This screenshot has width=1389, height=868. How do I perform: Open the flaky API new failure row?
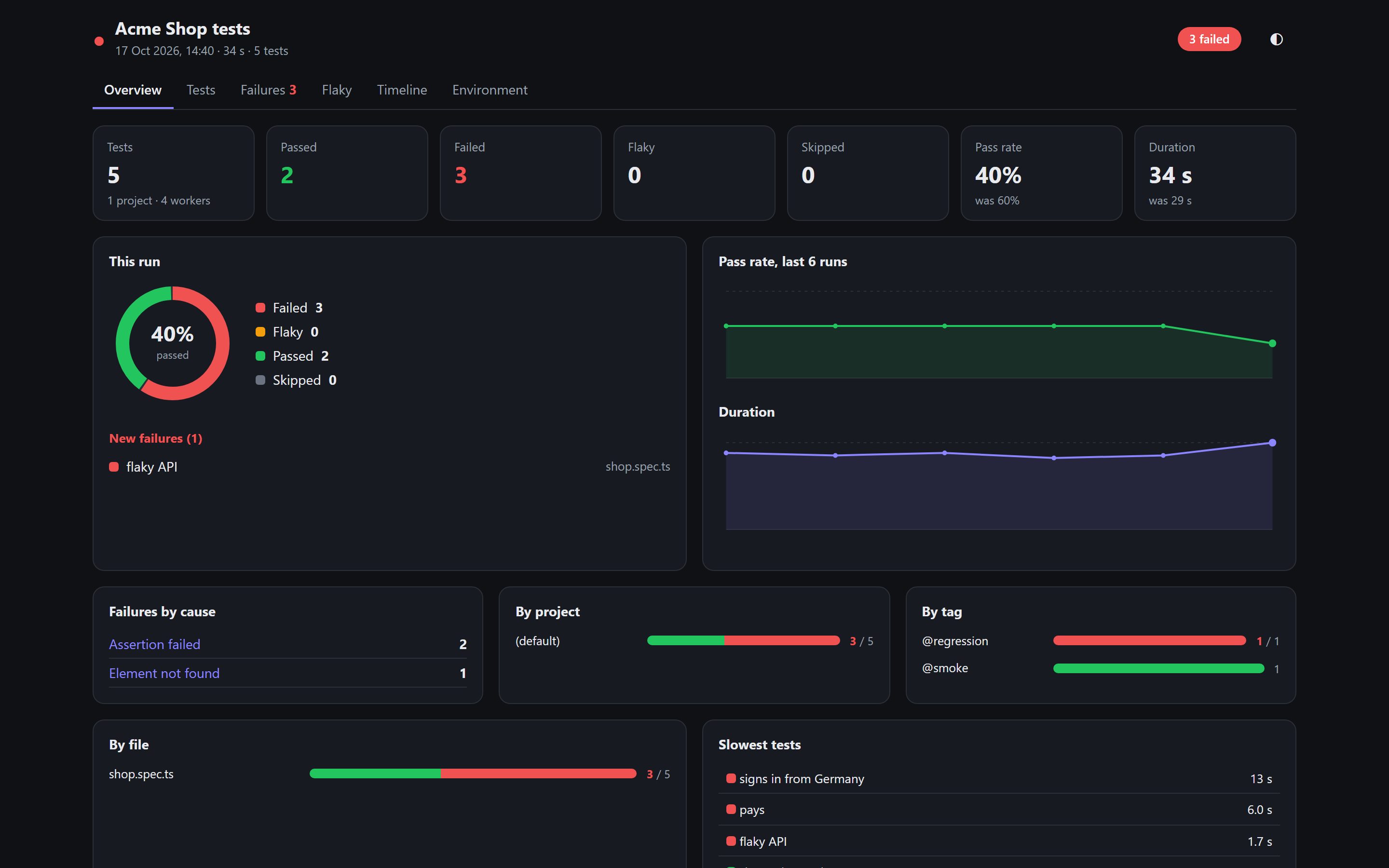(x=389, y=467)
